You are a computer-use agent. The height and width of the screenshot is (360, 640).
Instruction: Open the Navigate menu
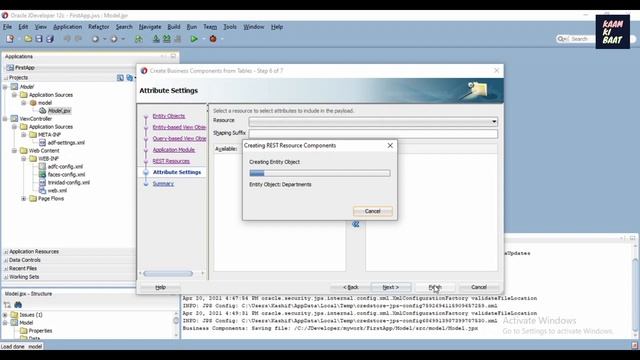150,27
